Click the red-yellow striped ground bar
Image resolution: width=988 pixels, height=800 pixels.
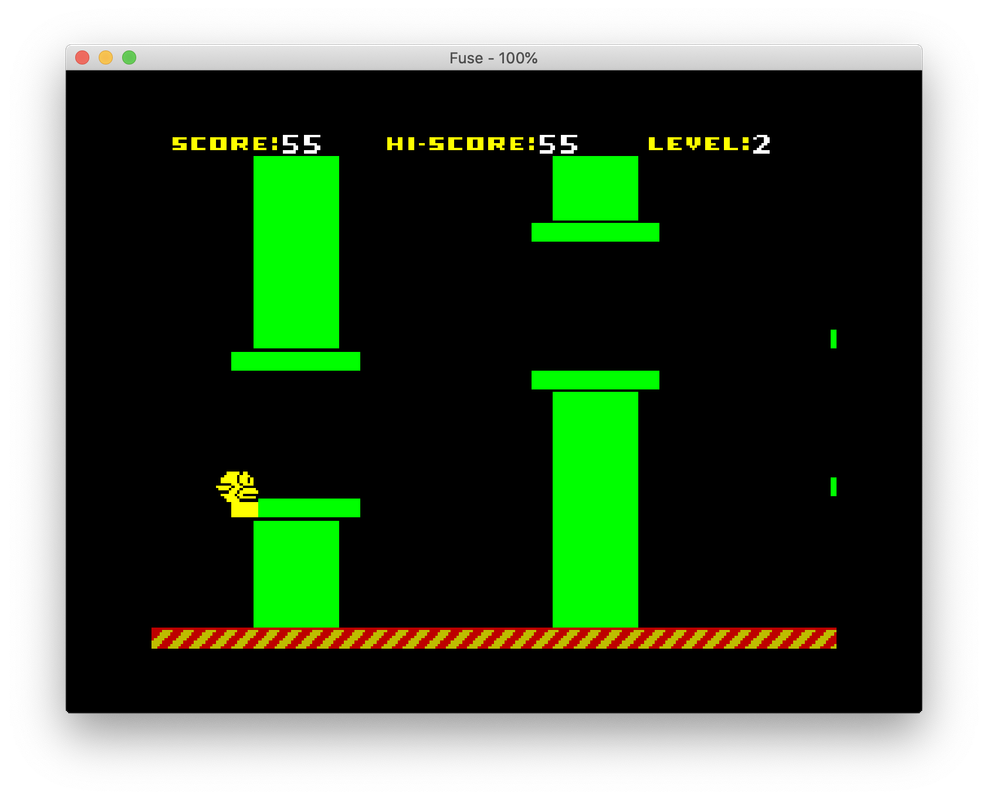tap(494, 638)
